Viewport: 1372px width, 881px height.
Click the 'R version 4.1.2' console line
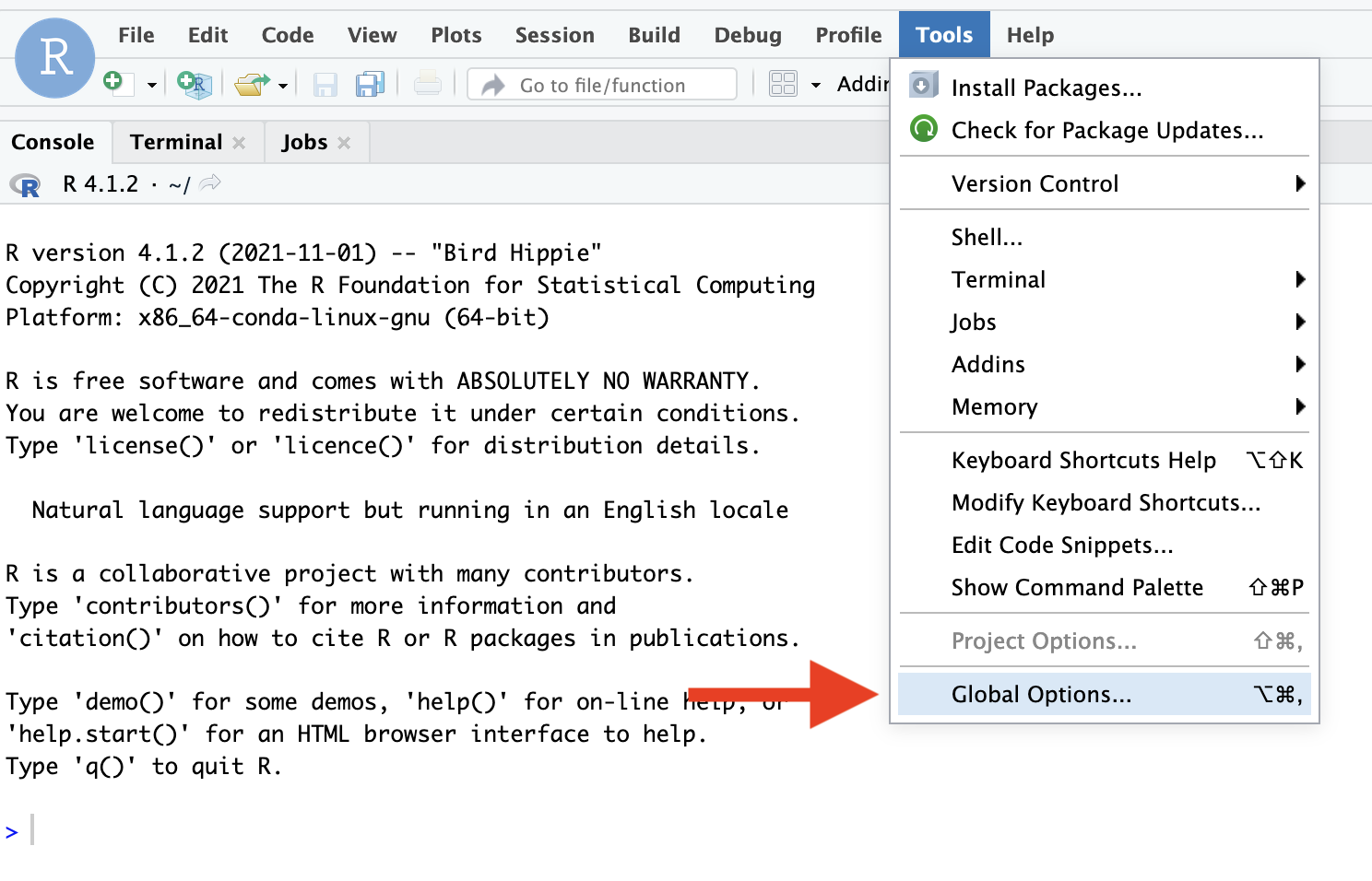(303, 253)
